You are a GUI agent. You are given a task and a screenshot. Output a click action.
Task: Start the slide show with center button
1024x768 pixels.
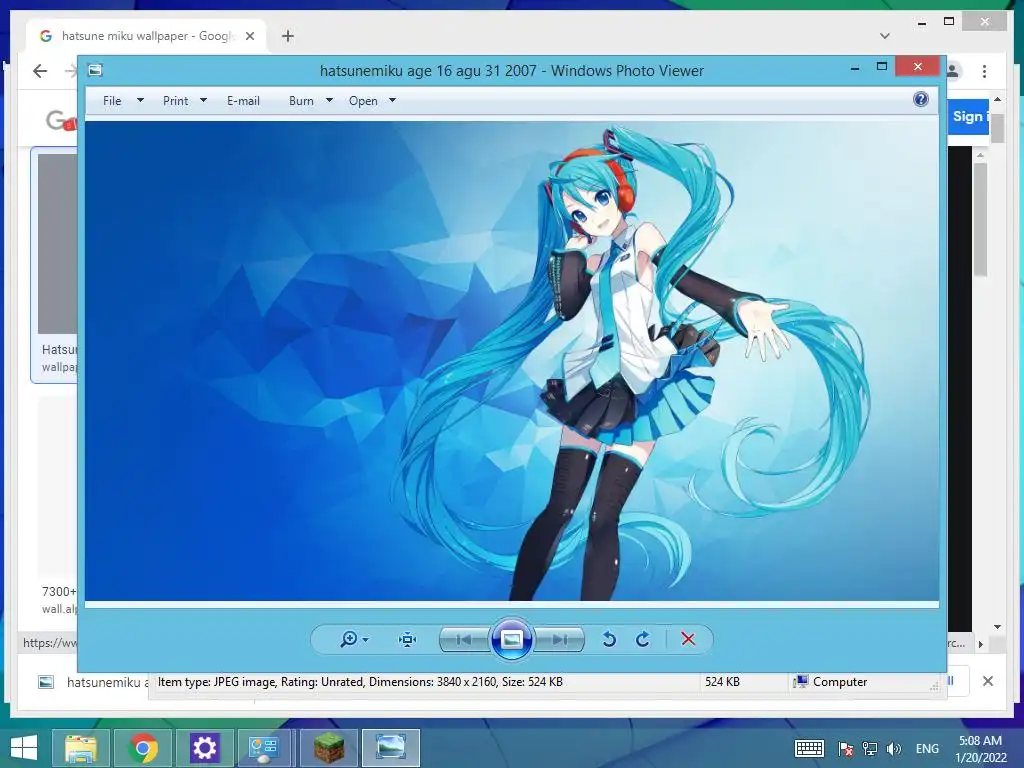pos(512,639)
